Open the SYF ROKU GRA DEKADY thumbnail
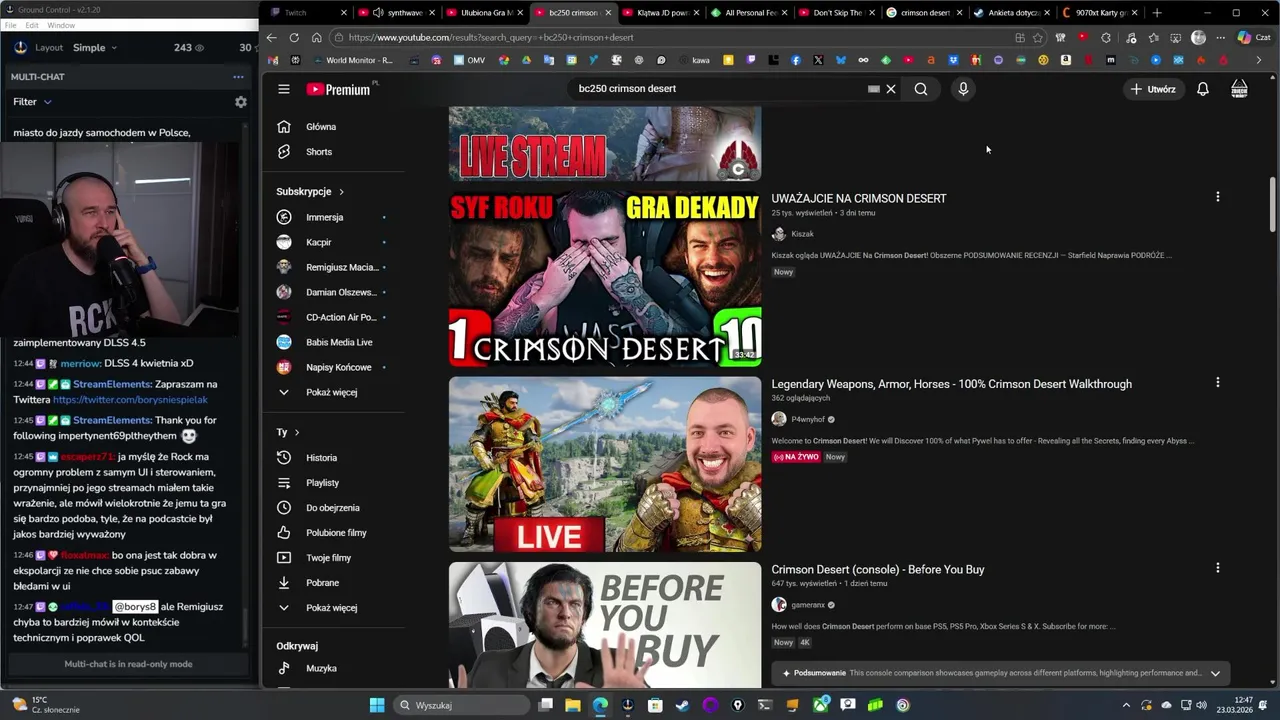Screen dimensions: 1280x720 [605, 278]
